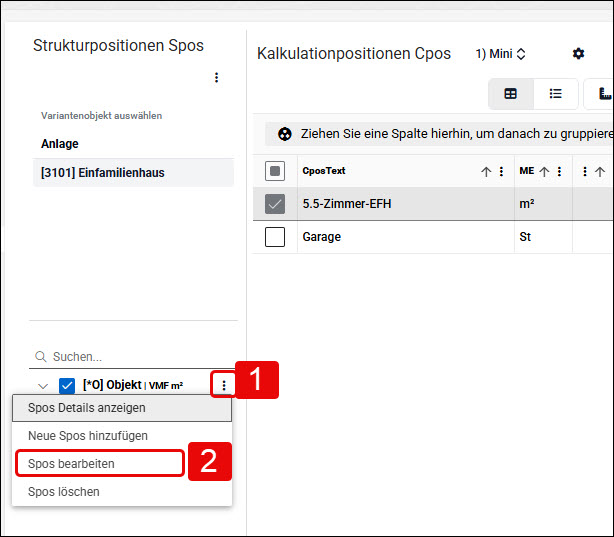Choose 'Neue Spos hinzufügen' menu entry
The width and height of the screenshot is (614, 537).
(122, 436)
